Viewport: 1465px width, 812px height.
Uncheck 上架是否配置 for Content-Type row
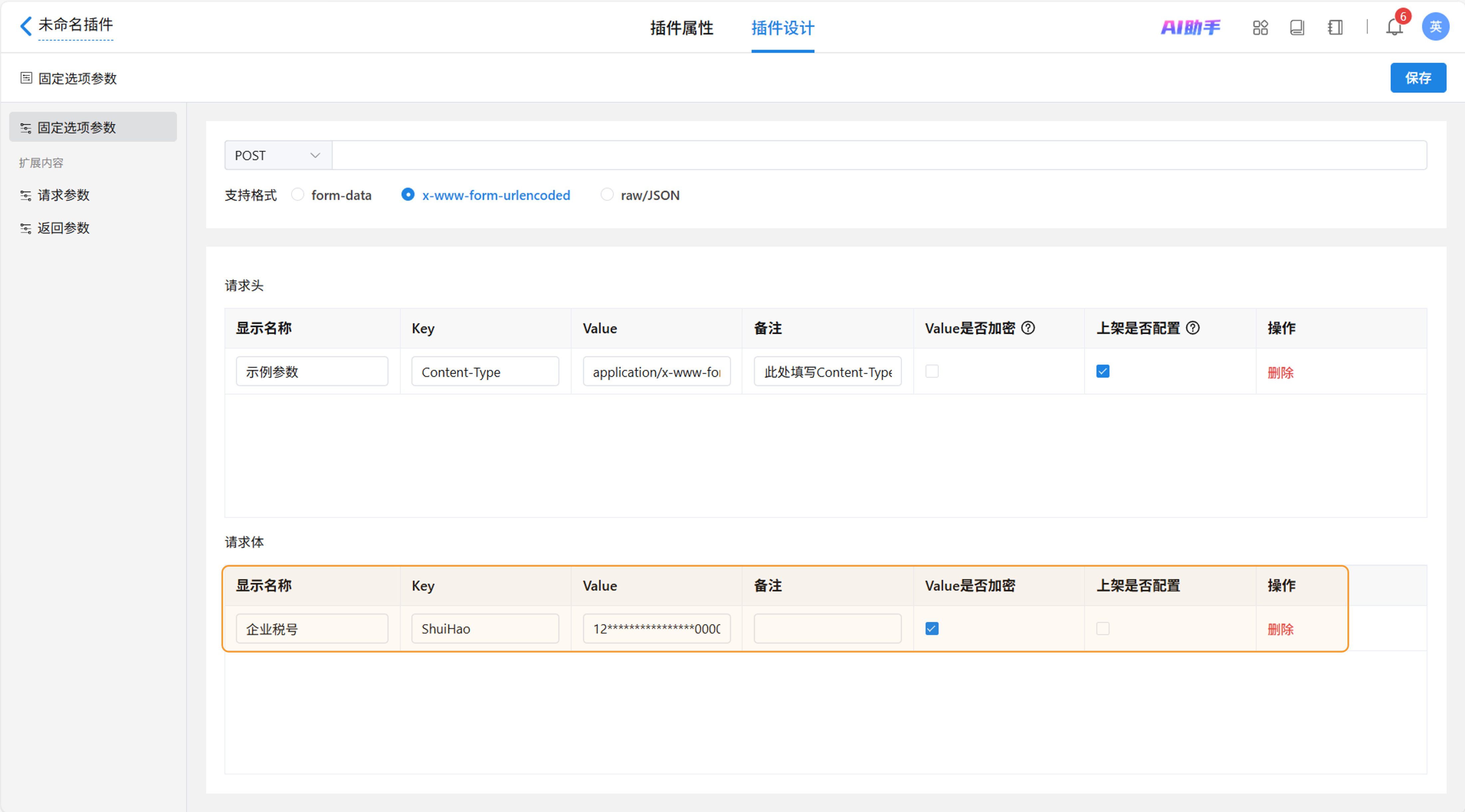pyautogui.click(x=1103, y=371)
